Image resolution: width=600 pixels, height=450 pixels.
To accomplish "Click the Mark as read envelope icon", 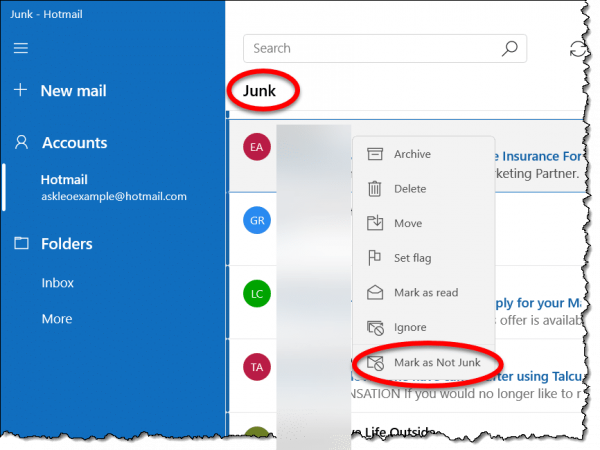I will [375, 292].
